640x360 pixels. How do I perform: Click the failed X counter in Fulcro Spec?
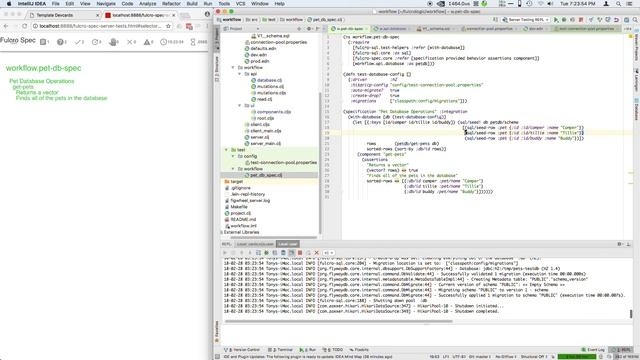pos(131,42)
